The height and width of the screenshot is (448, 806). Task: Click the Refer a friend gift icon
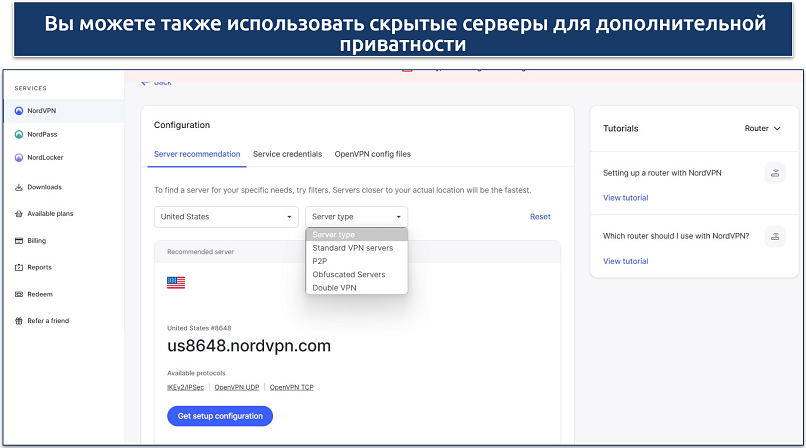tap(19, 321)
